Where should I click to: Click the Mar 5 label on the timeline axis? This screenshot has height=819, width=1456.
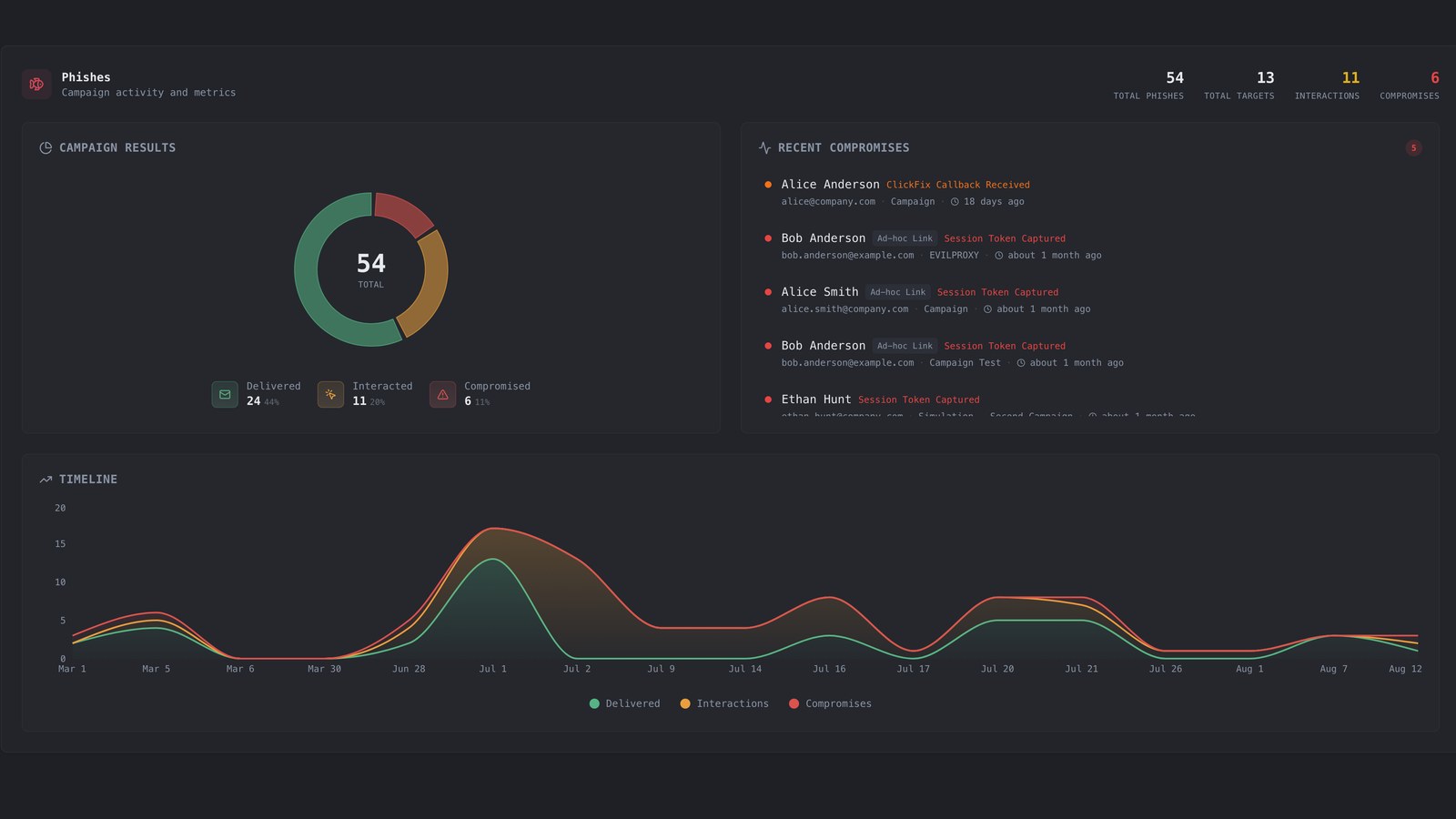(157, 669)
